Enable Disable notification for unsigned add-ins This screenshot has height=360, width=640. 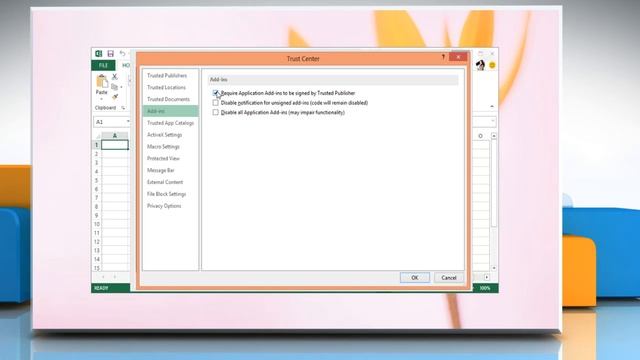coord(216,103)
